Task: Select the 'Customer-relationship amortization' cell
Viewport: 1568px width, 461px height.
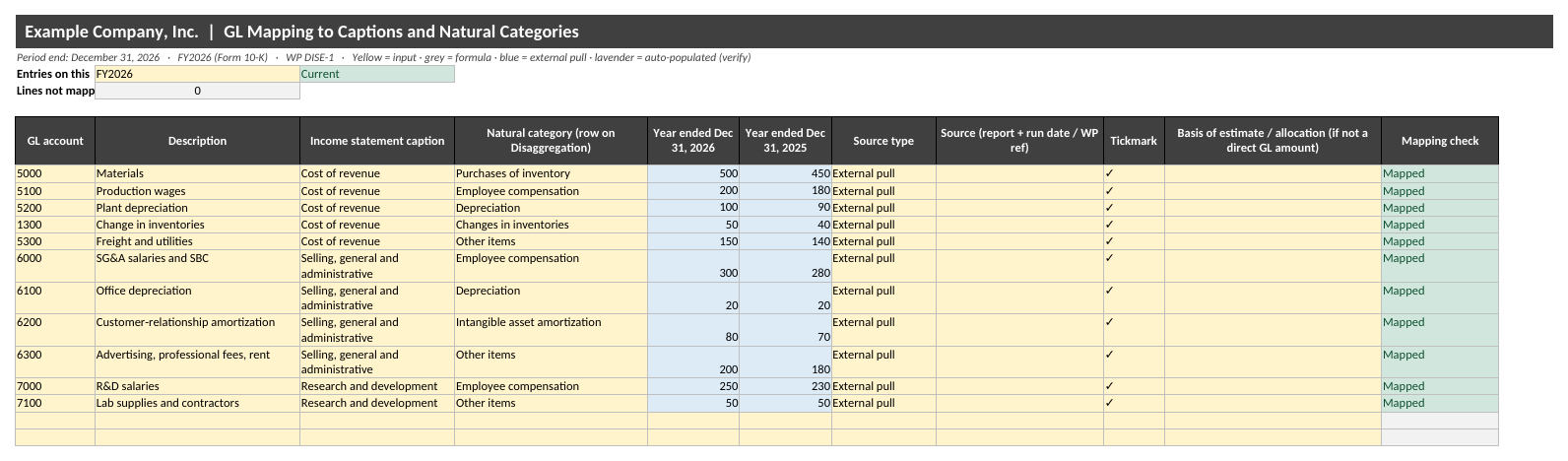Action: (197, 330)
